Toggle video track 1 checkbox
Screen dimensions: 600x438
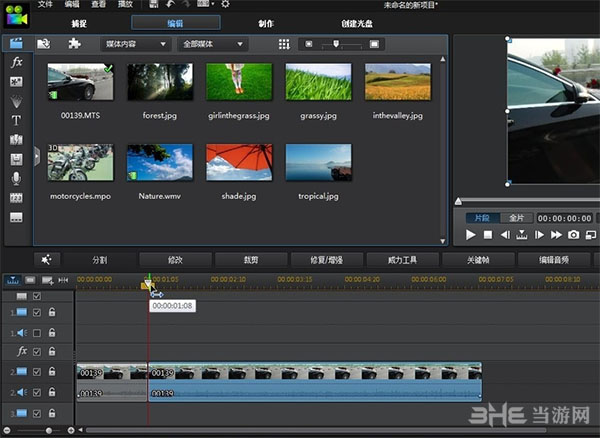click(37, 313)
